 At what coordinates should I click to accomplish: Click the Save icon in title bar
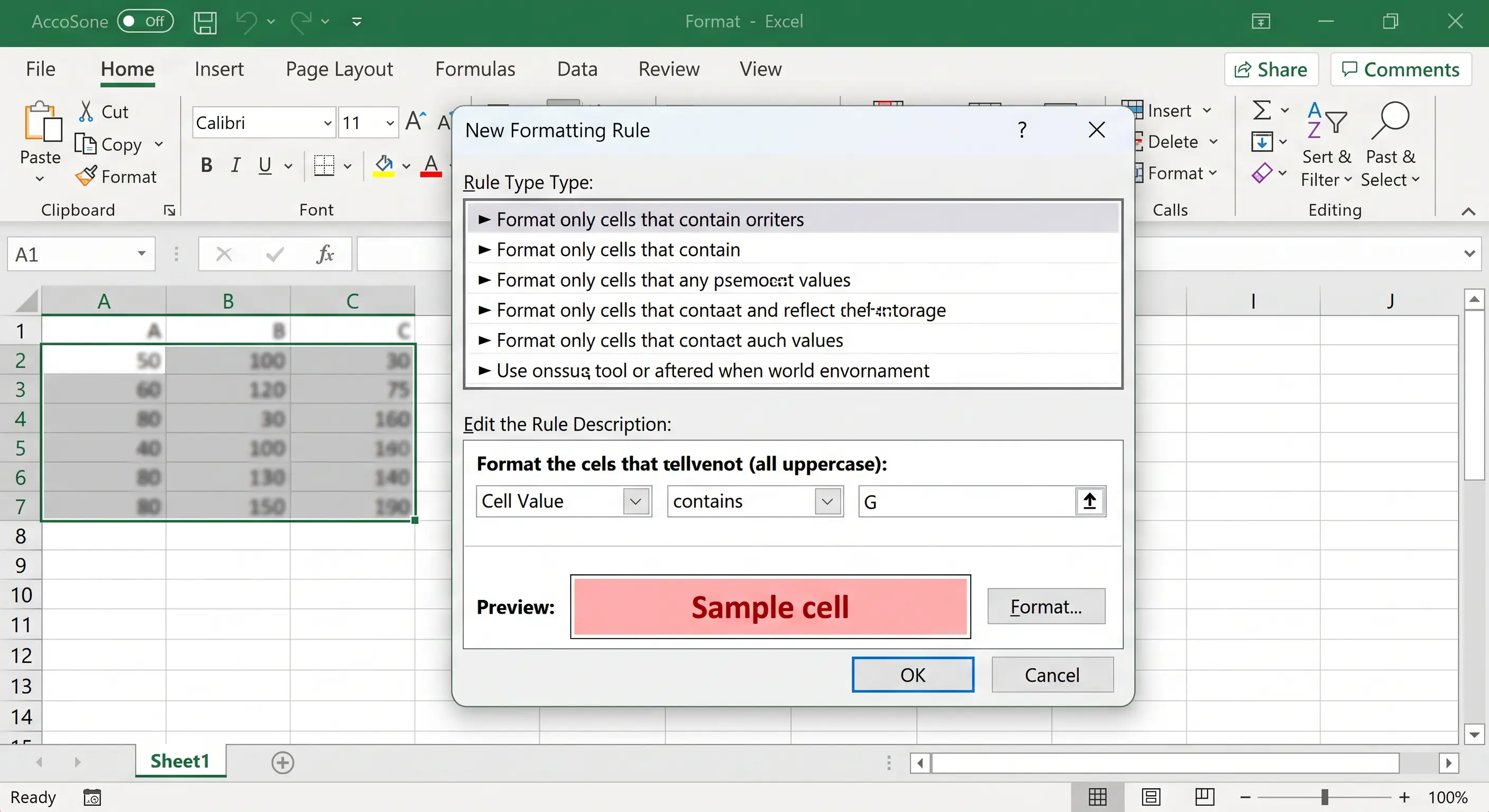tap(205, 22)
